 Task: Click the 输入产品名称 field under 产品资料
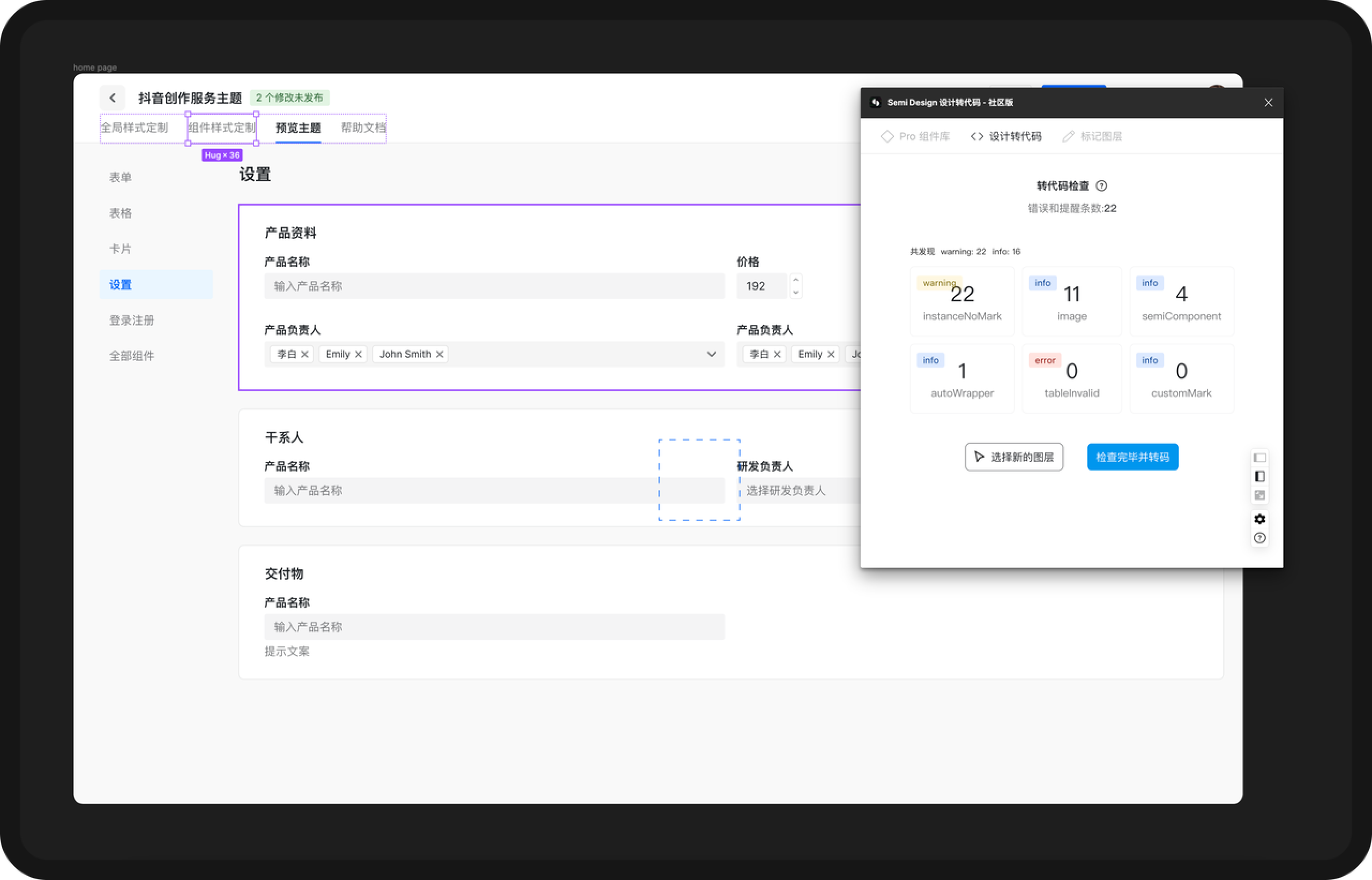[x=494, y=286]
